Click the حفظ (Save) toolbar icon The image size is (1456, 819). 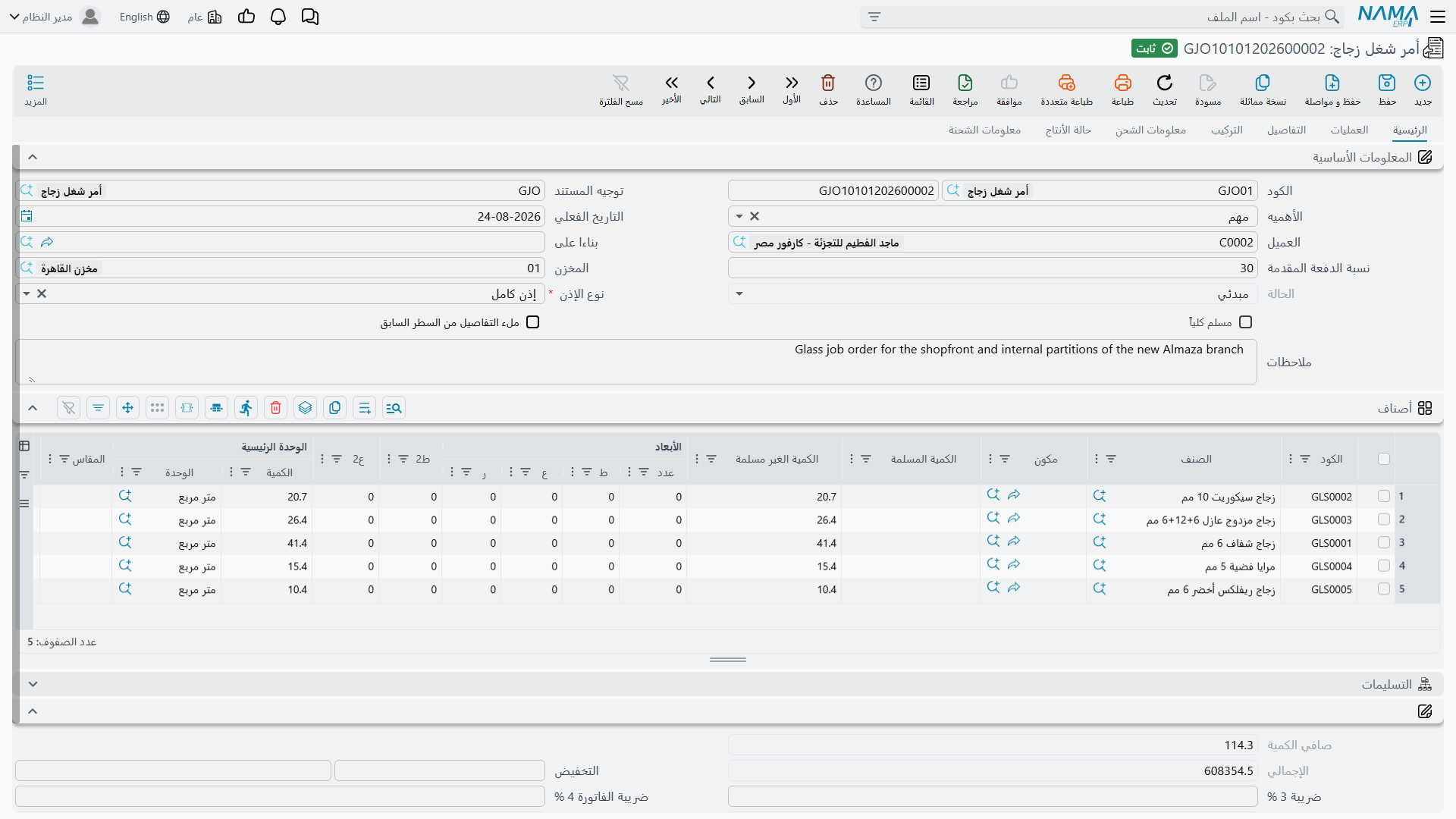[1387, 83]
